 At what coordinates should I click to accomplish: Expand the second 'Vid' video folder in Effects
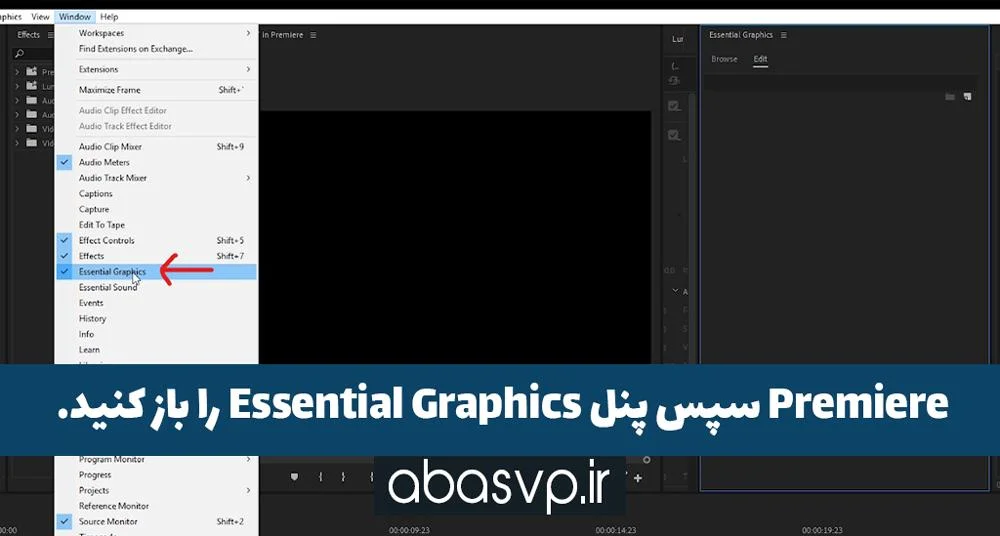17,144
